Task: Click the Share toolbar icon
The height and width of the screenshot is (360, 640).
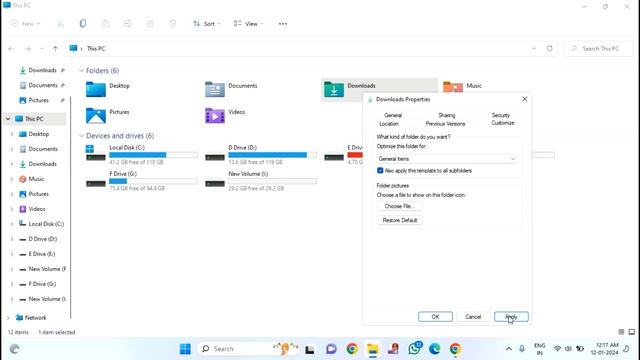Action: click(150, 24)
